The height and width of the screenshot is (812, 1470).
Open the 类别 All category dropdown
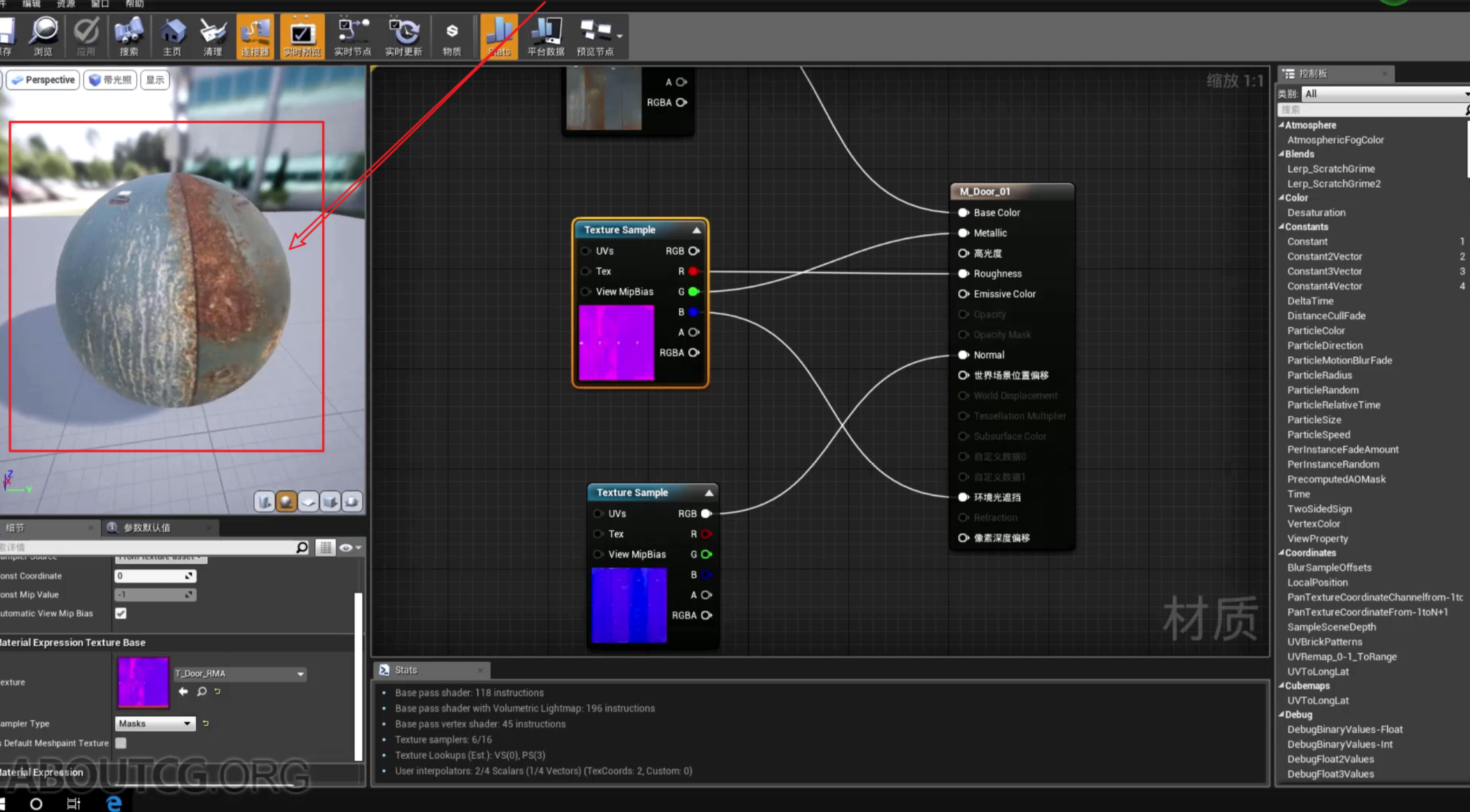coord(1383,93)
